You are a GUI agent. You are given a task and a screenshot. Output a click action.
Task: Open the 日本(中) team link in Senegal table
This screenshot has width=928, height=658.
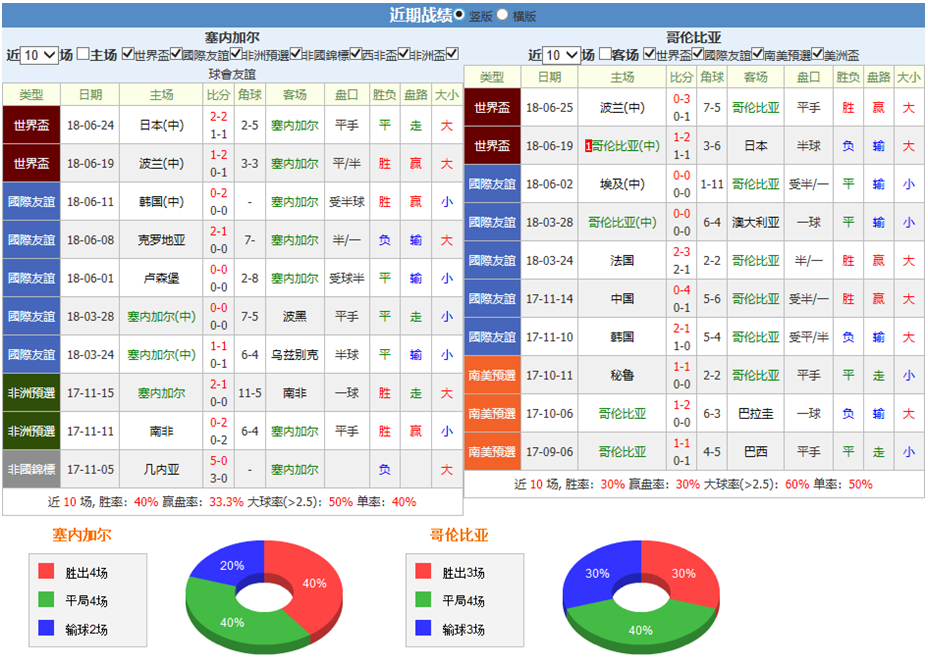[162, 125]
